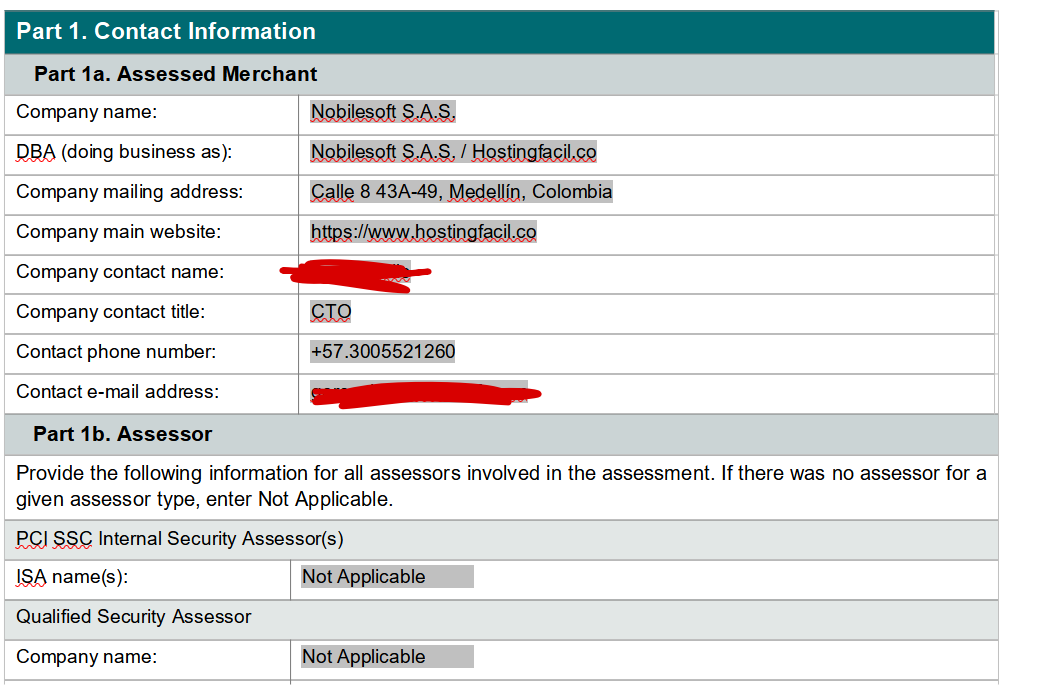
Task: Click the Qualified Security Assessor section row
Action: tap(133, 617)
